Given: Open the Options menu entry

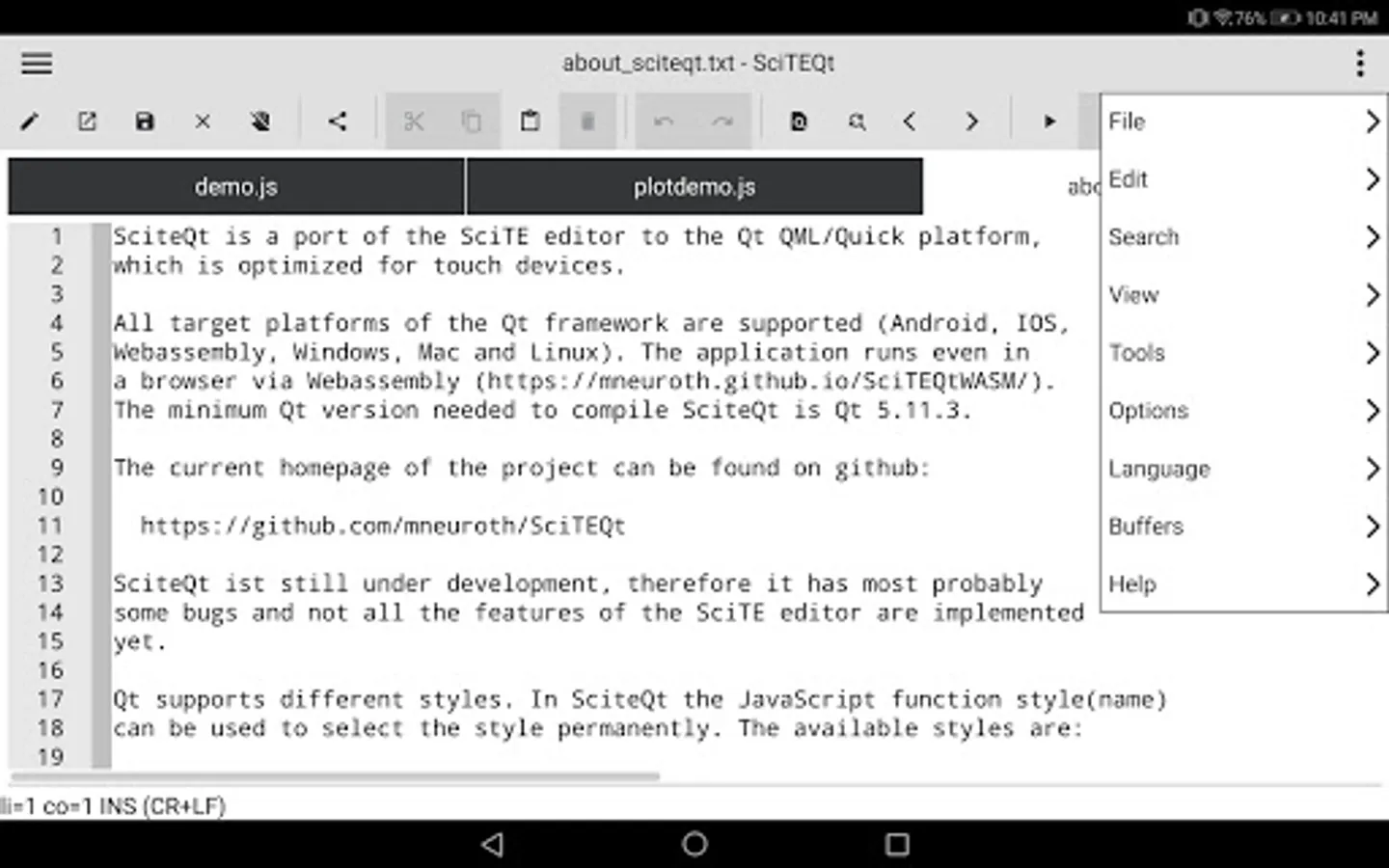Looking at the screenshot, I should point(1243,411).
